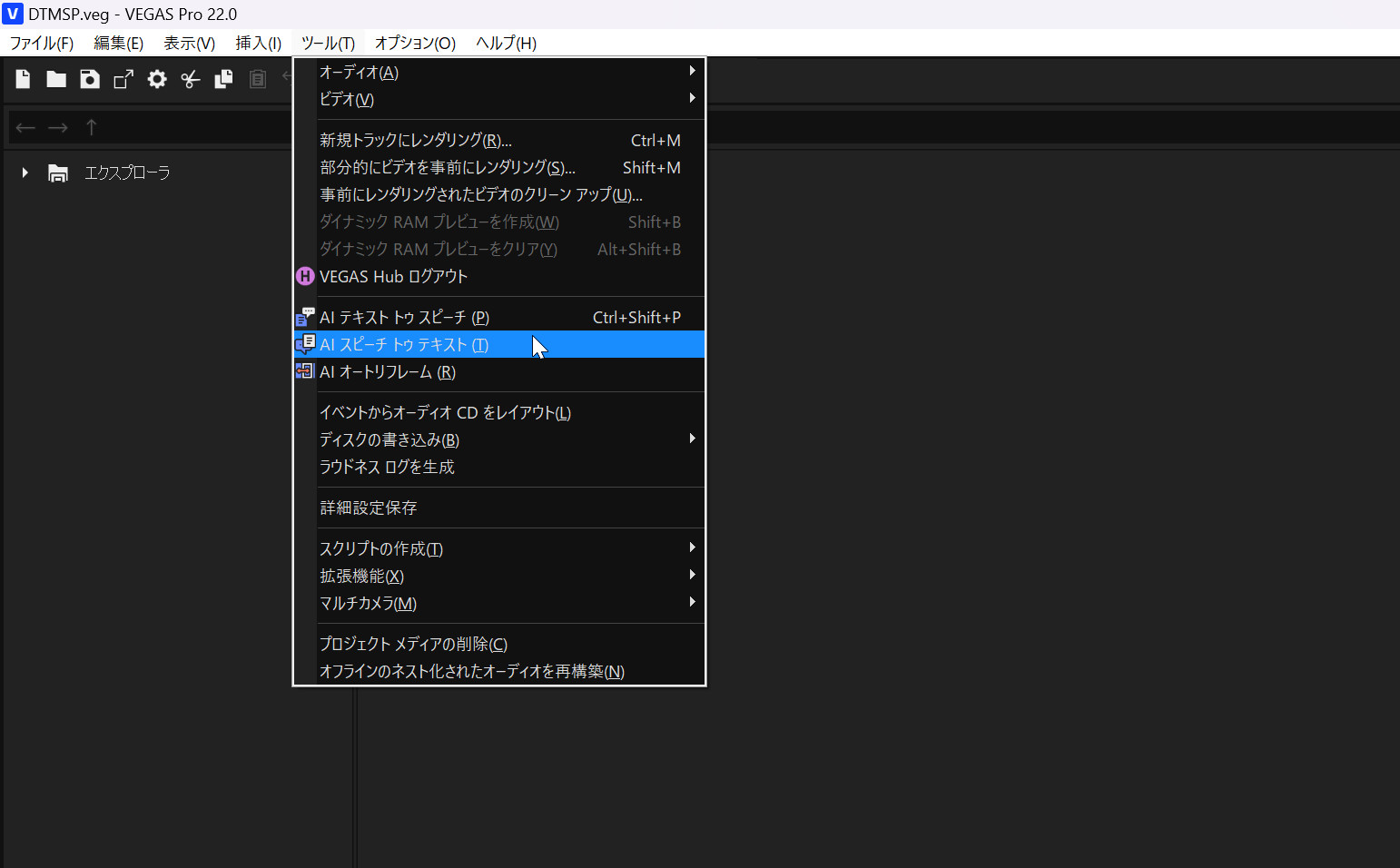Expand the スクリプトの作成(T) submenu arrow

point(692,547)
